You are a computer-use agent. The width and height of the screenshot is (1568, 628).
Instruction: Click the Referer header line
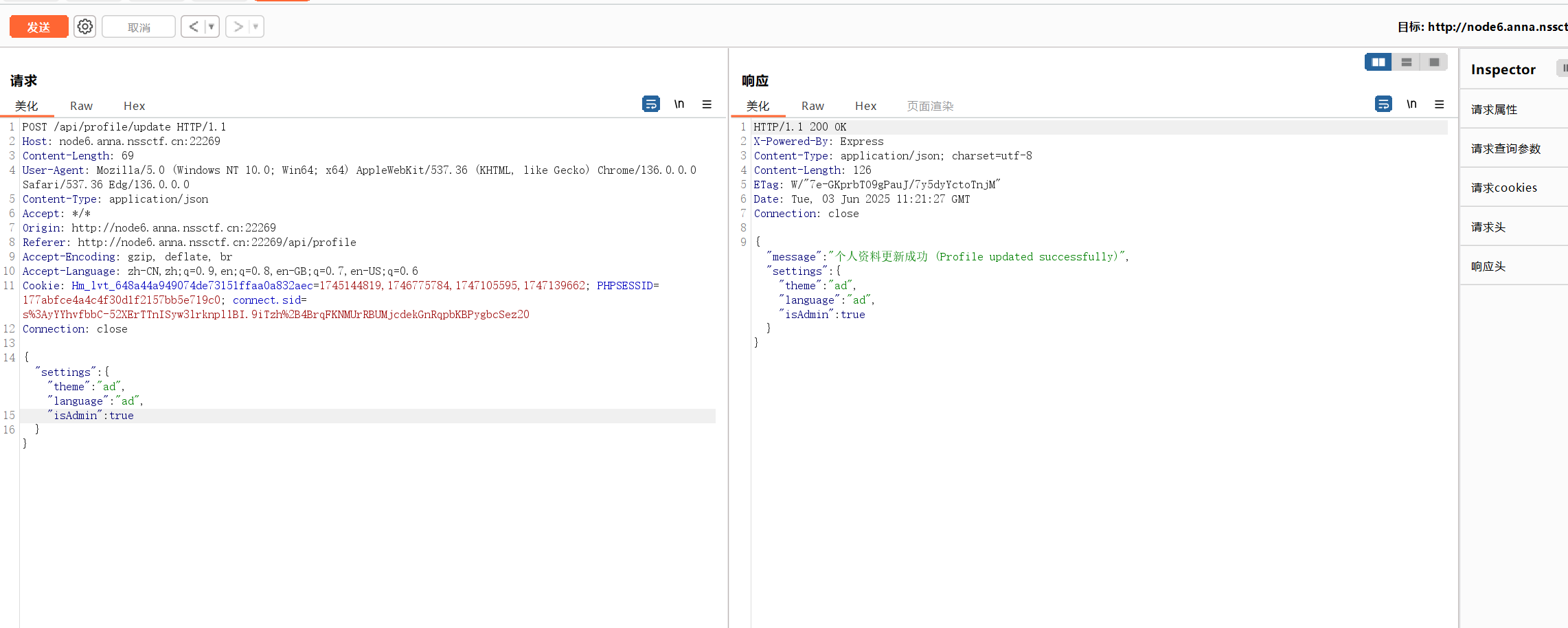(189, 243)
